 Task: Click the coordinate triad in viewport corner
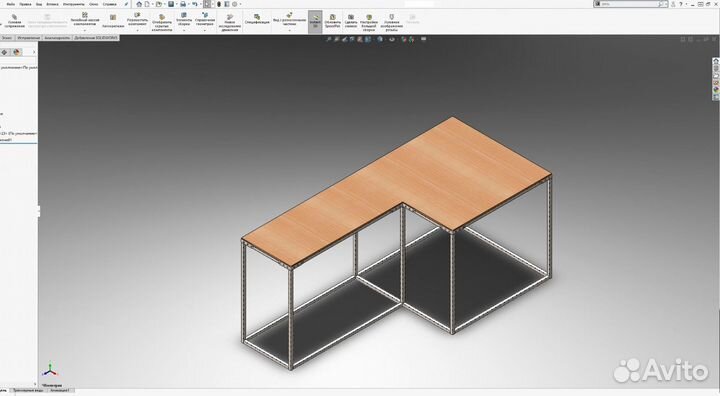click(x=50, y=370)
